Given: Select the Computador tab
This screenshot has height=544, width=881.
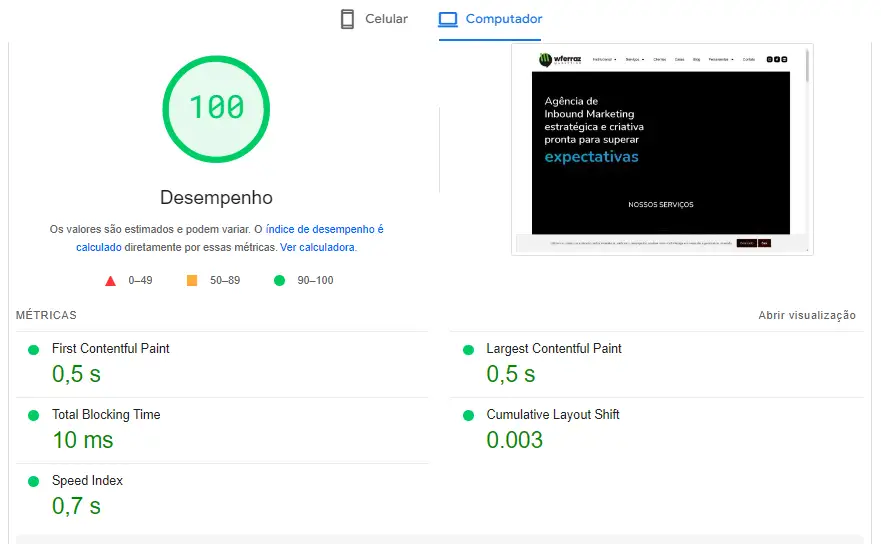Looking at the screenshot, I should coord(490,20).
